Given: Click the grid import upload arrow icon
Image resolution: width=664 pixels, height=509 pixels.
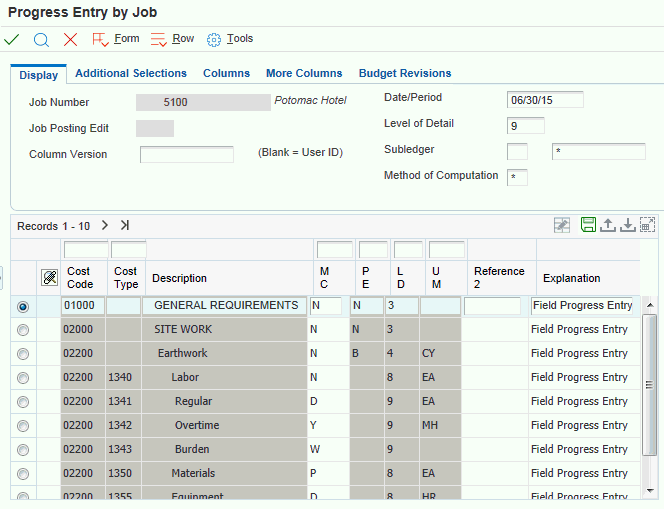Looking at the screenshot, I should 607,225.
